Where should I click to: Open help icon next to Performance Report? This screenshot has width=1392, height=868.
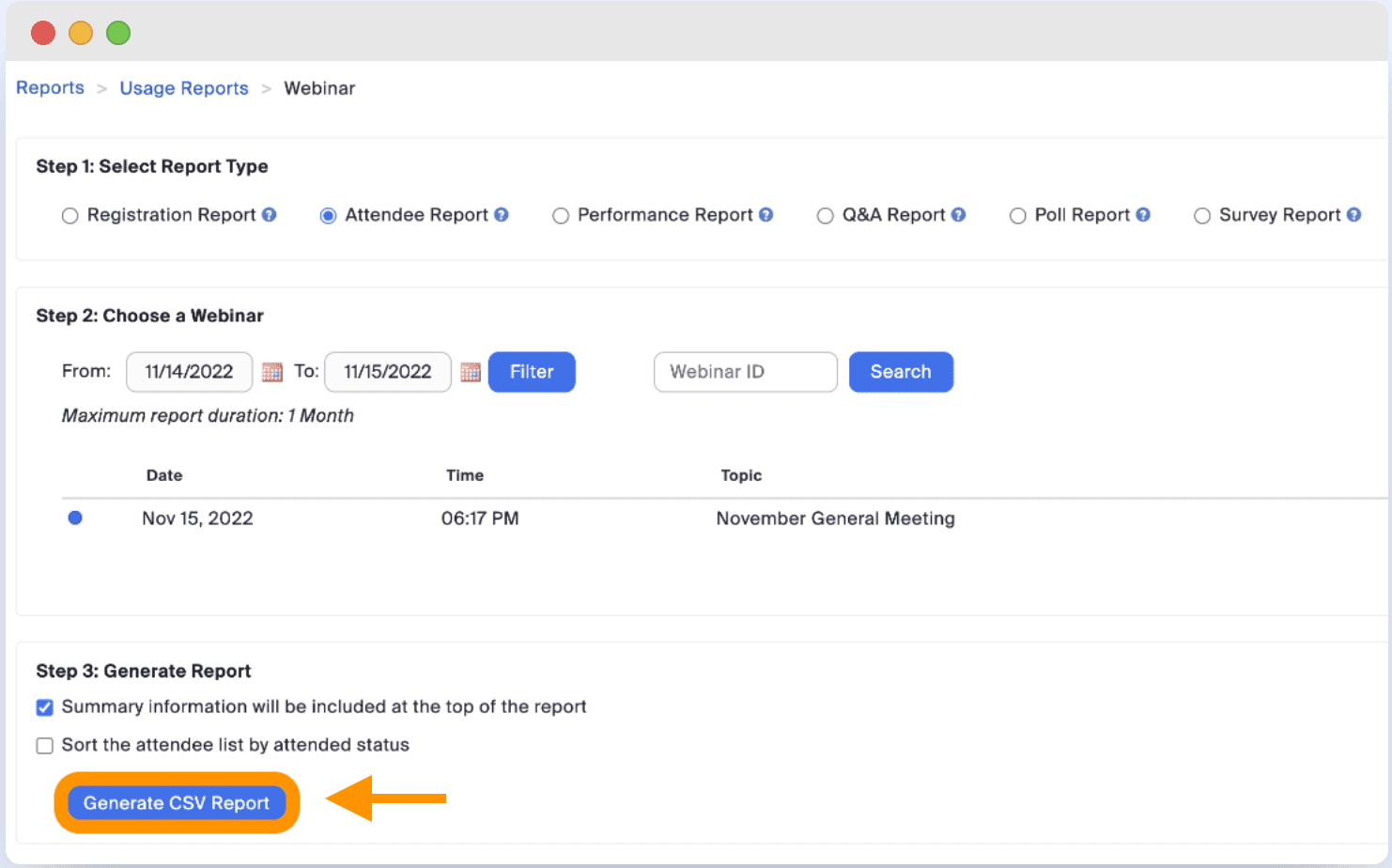coord(766,215)
